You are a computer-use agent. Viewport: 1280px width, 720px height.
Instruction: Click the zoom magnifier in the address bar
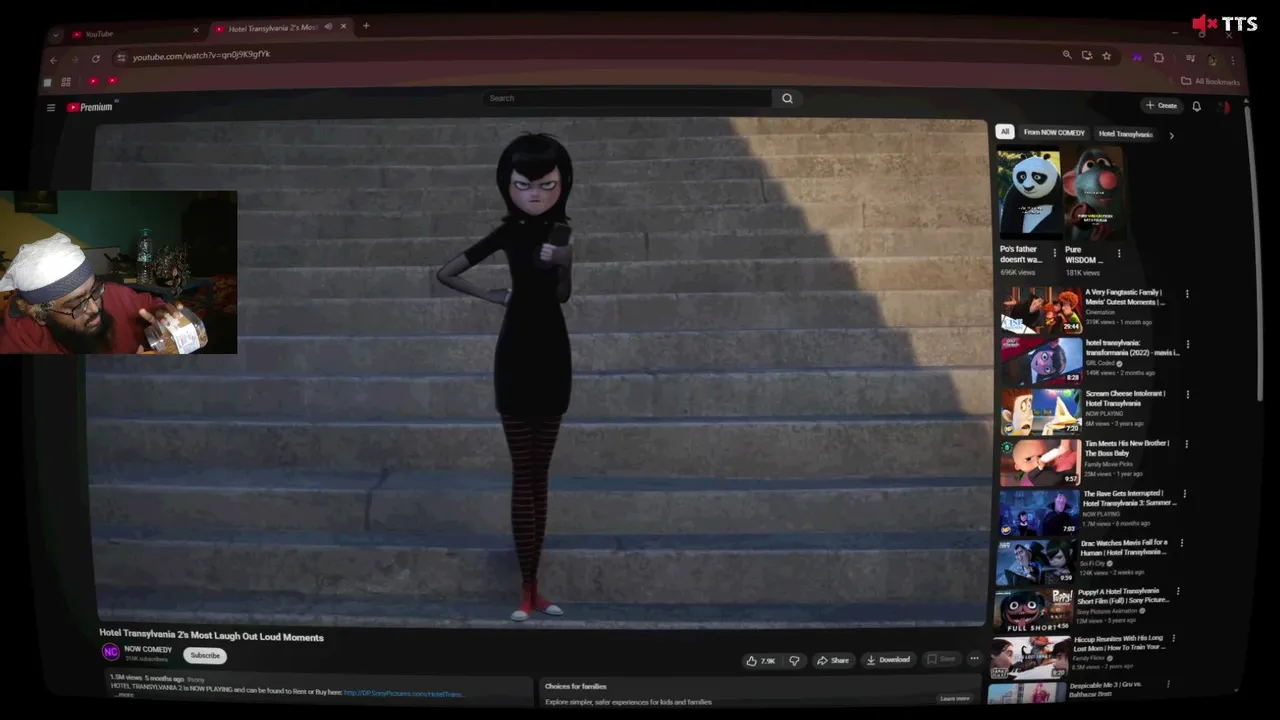pyautogui.click(x=1067, y=55)
